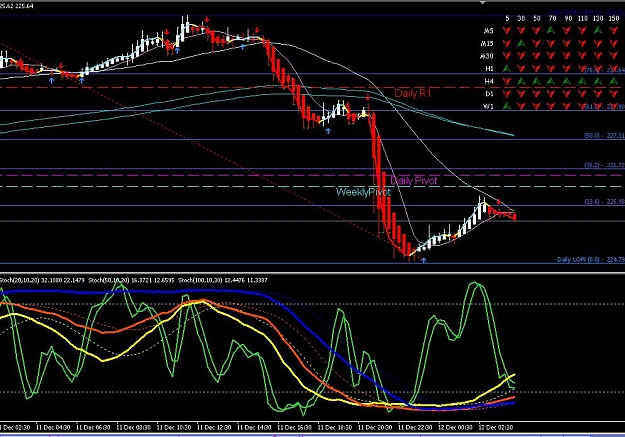This screenshot has width=625, height=437.
Task: Click the 'Stoch(20,10,20)' indicator label
Action: [x=20, y=280]
